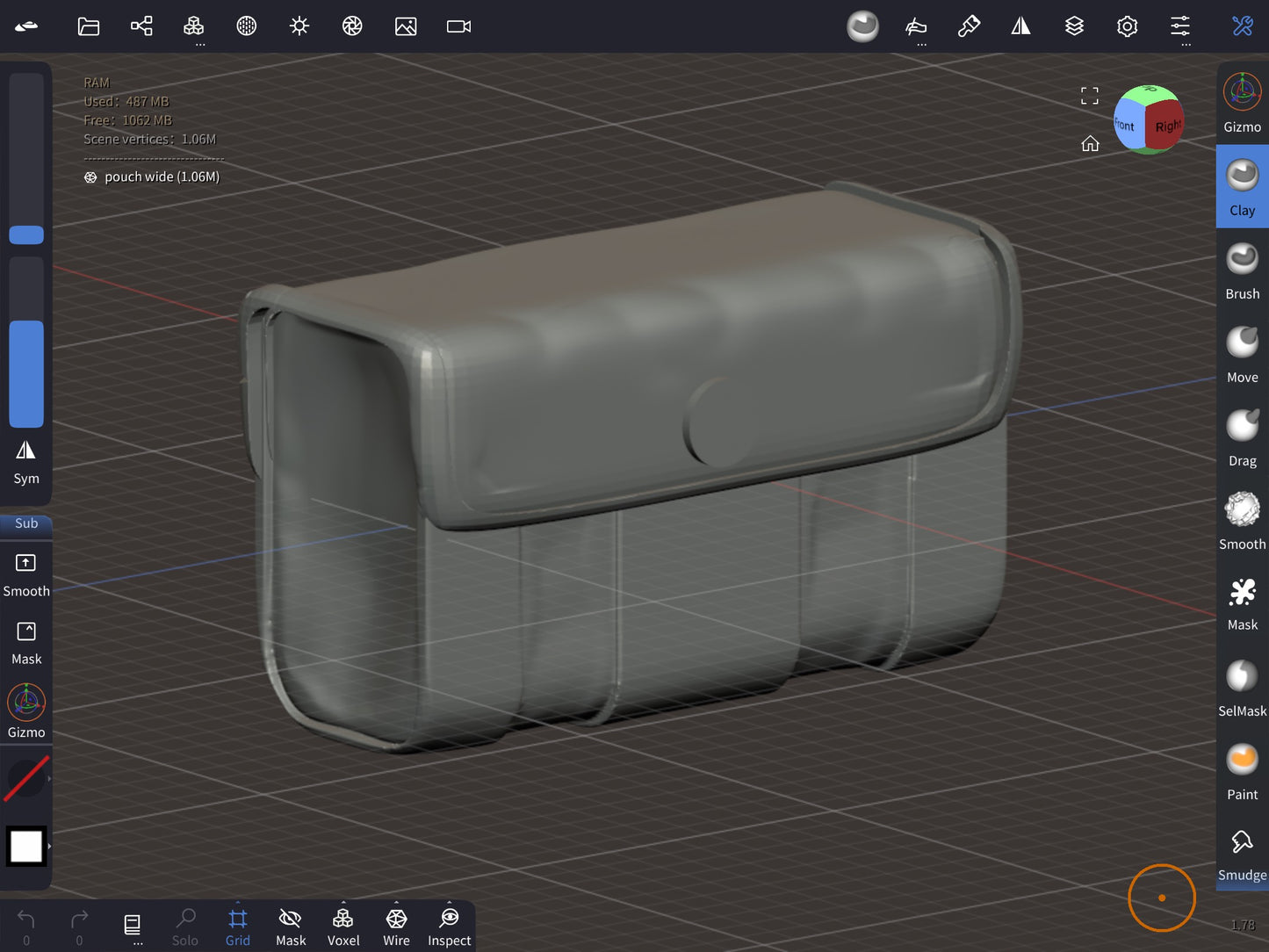The width and height of the screenshot is (1269, 952).
Task: Select the Paint tool
Action: [1243, 771]
